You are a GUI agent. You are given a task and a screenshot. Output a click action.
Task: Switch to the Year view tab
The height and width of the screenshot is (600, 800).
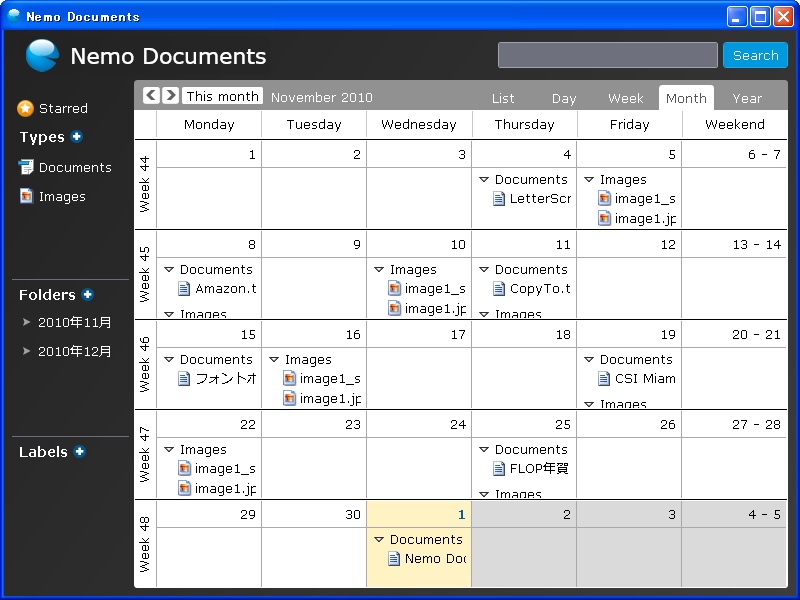(x=745, y=99)
